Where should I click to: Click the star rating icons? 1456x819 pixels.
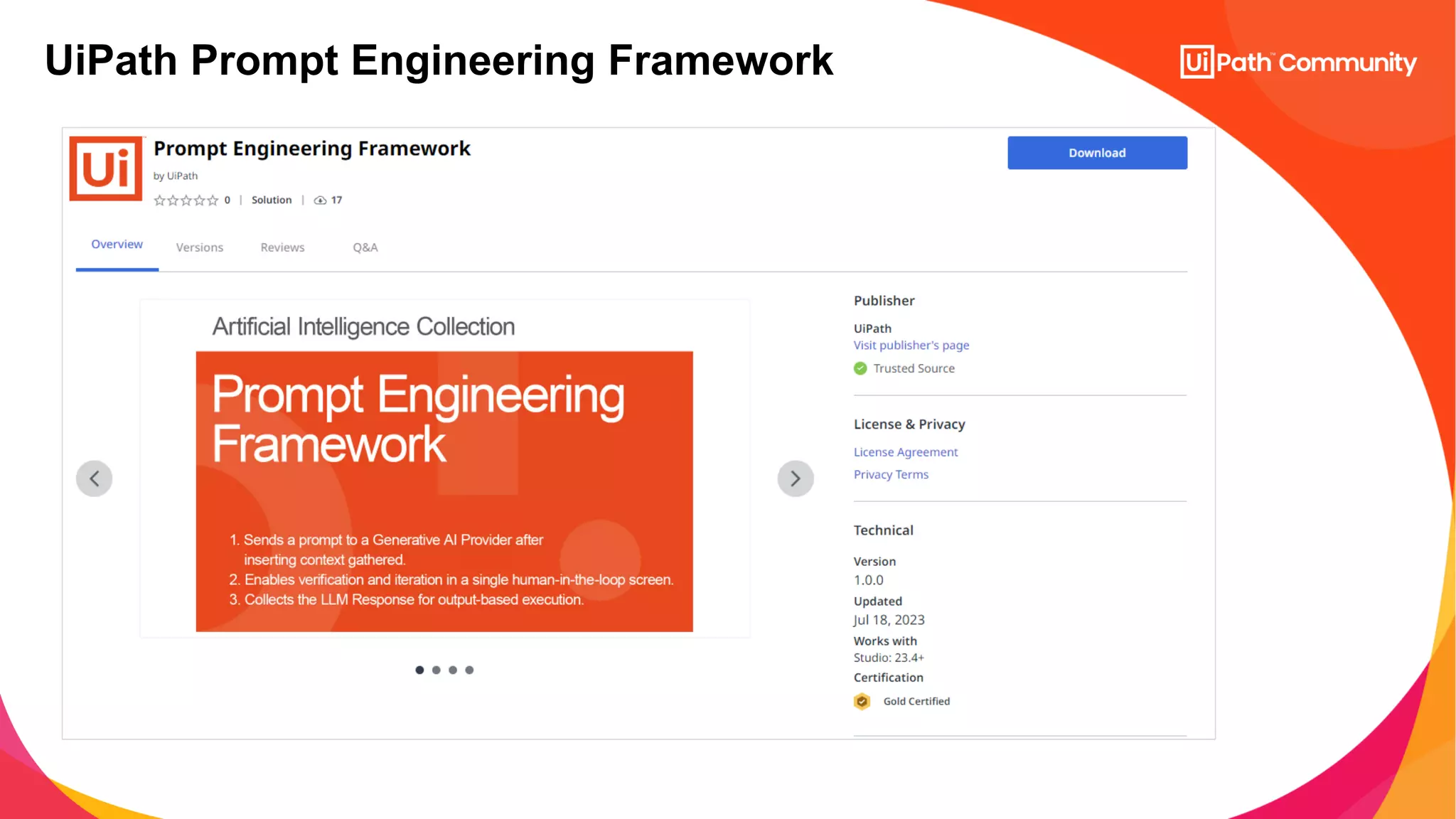coord(186,200)
